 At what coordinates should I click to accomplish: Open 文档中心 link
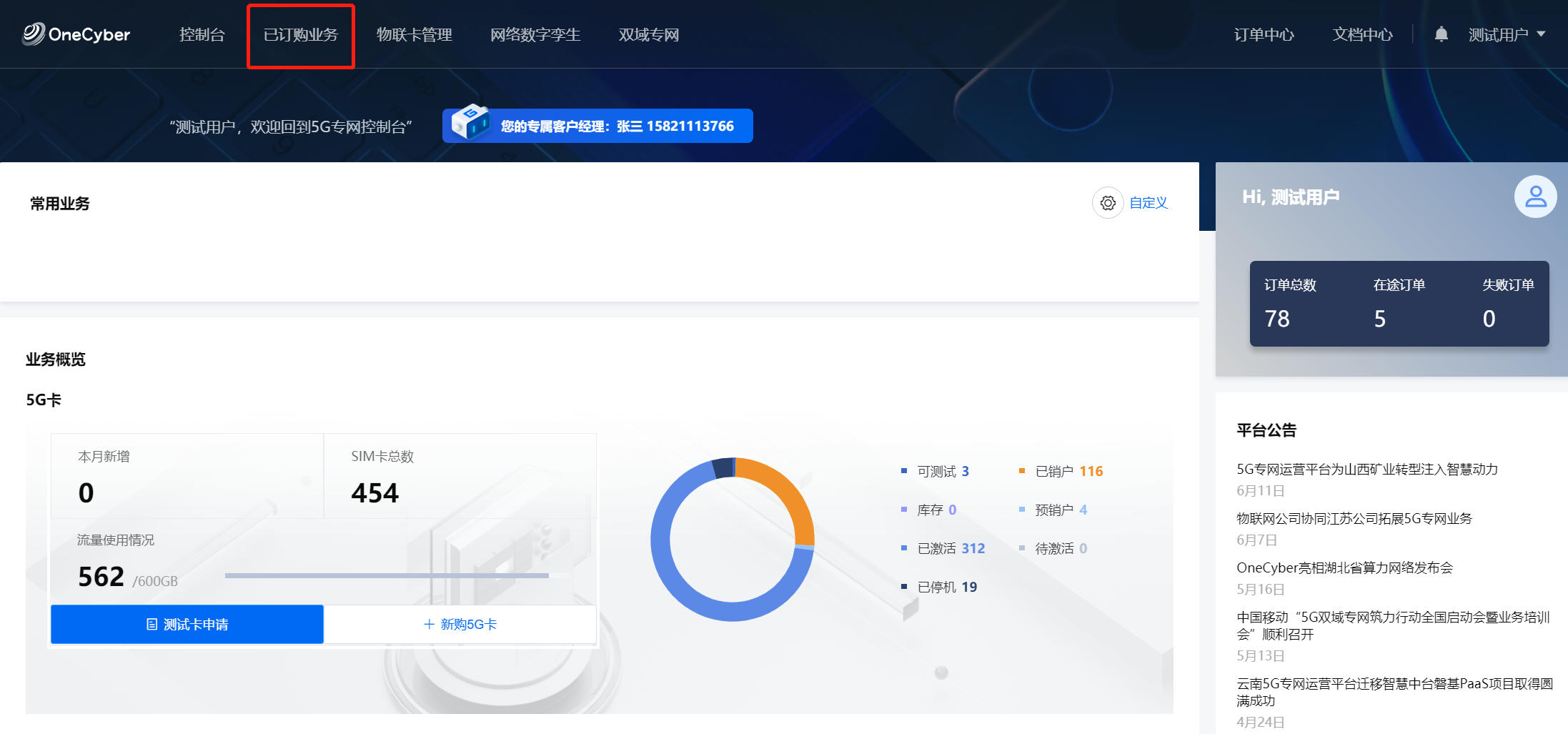pyautogui.click(x=1362, y=34)
